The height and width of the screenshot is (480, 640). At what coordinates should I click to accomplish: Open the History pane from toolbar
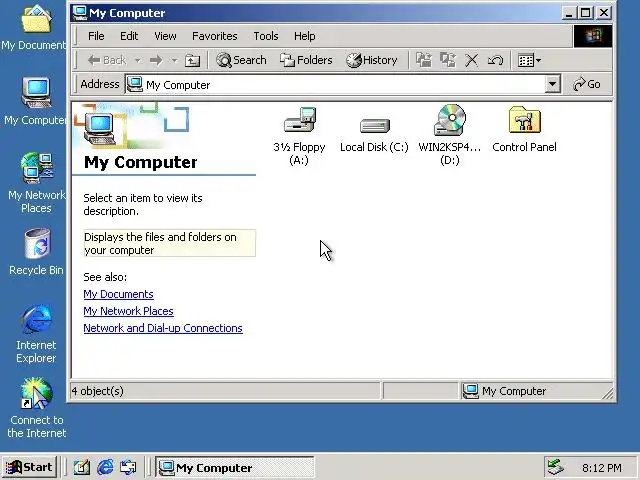tap(372, 60)
